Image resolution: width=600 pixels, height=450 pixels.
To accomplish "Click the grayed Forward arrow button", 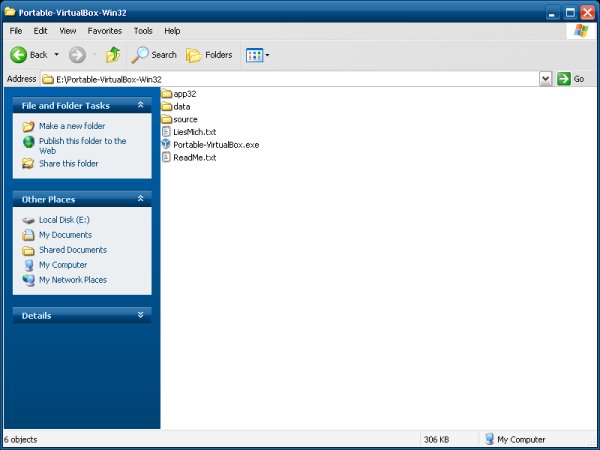I will pyautogui.click(x=77, y=55).
